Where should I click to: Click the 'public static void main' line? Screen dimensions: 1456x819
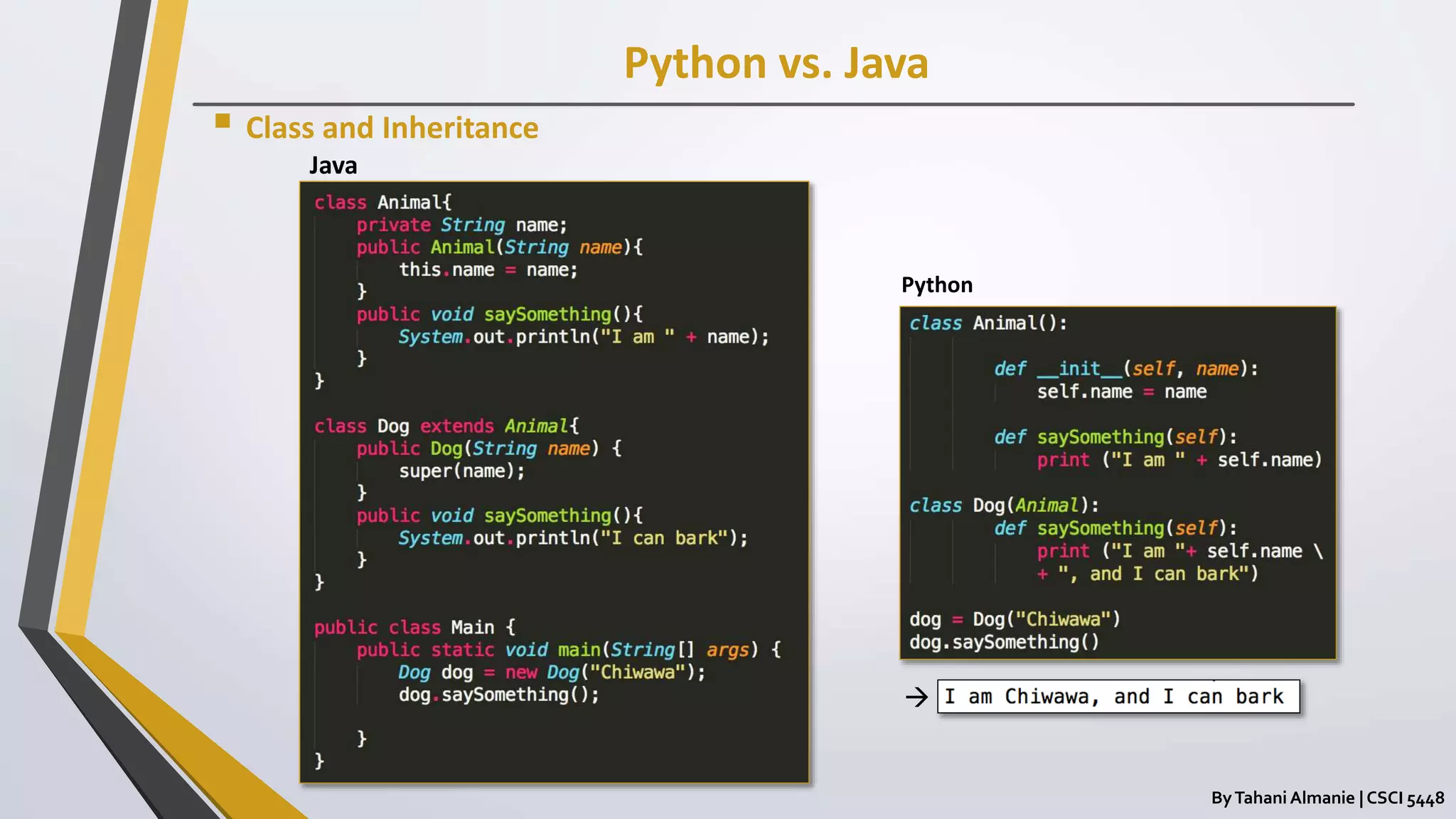pos(568,650)
